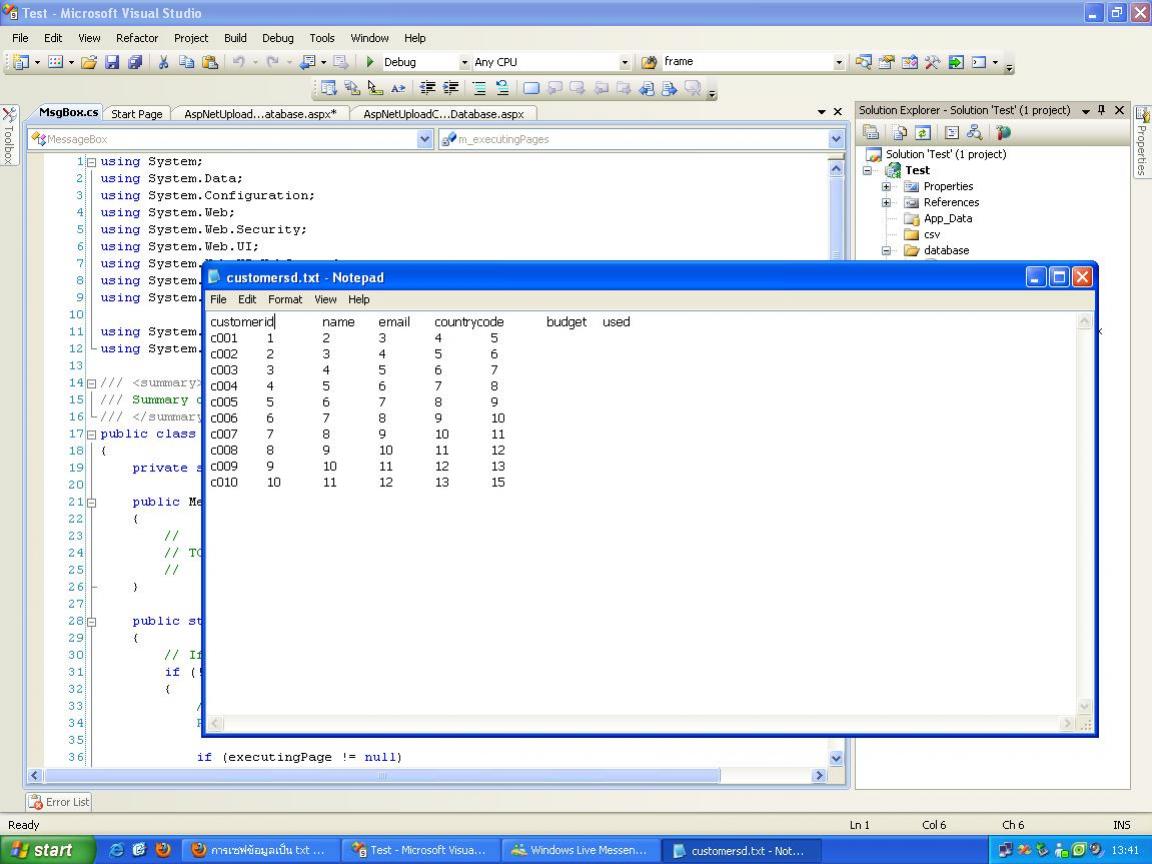1152x864 pixels.
Task: Click the Cut scissors icon
Action: [163, 62]
